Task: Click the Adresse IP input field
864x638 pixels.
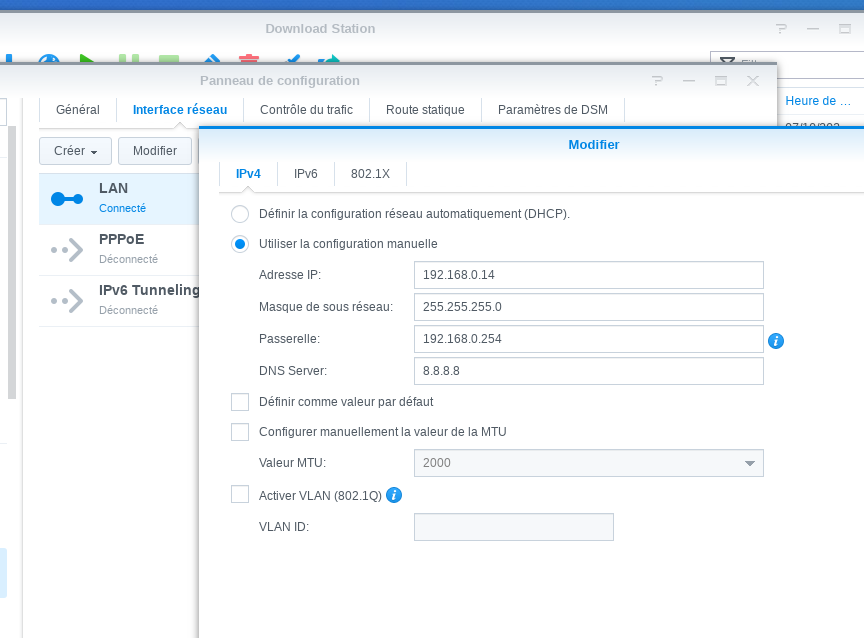Action: 588,275
